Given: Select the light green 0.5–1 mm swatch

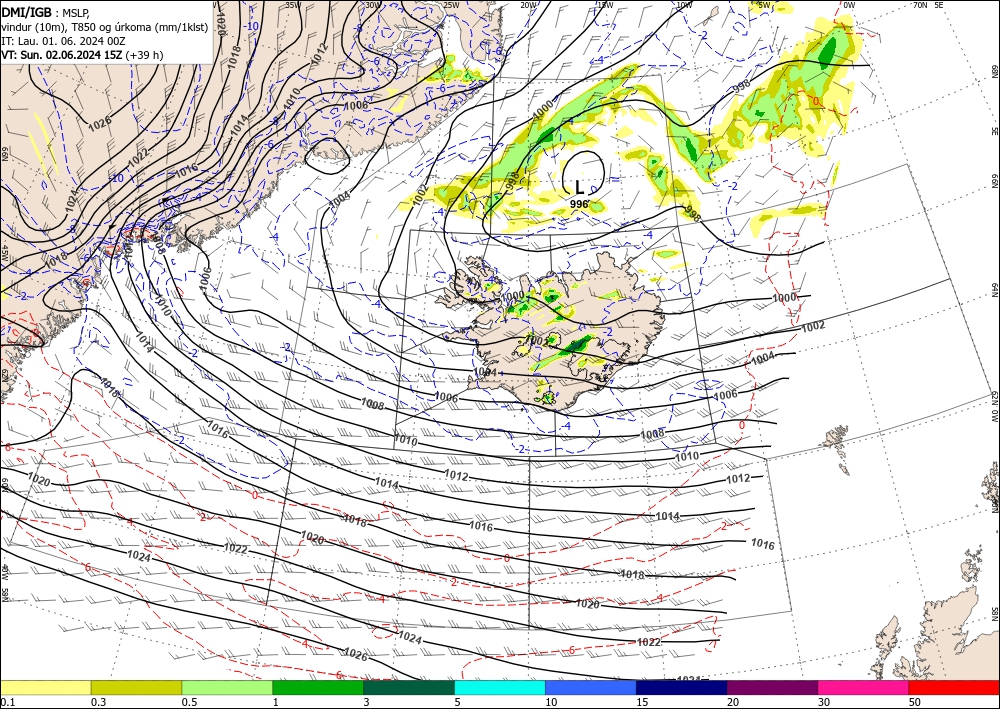Looking at the screenshot, I should point(227,687).
